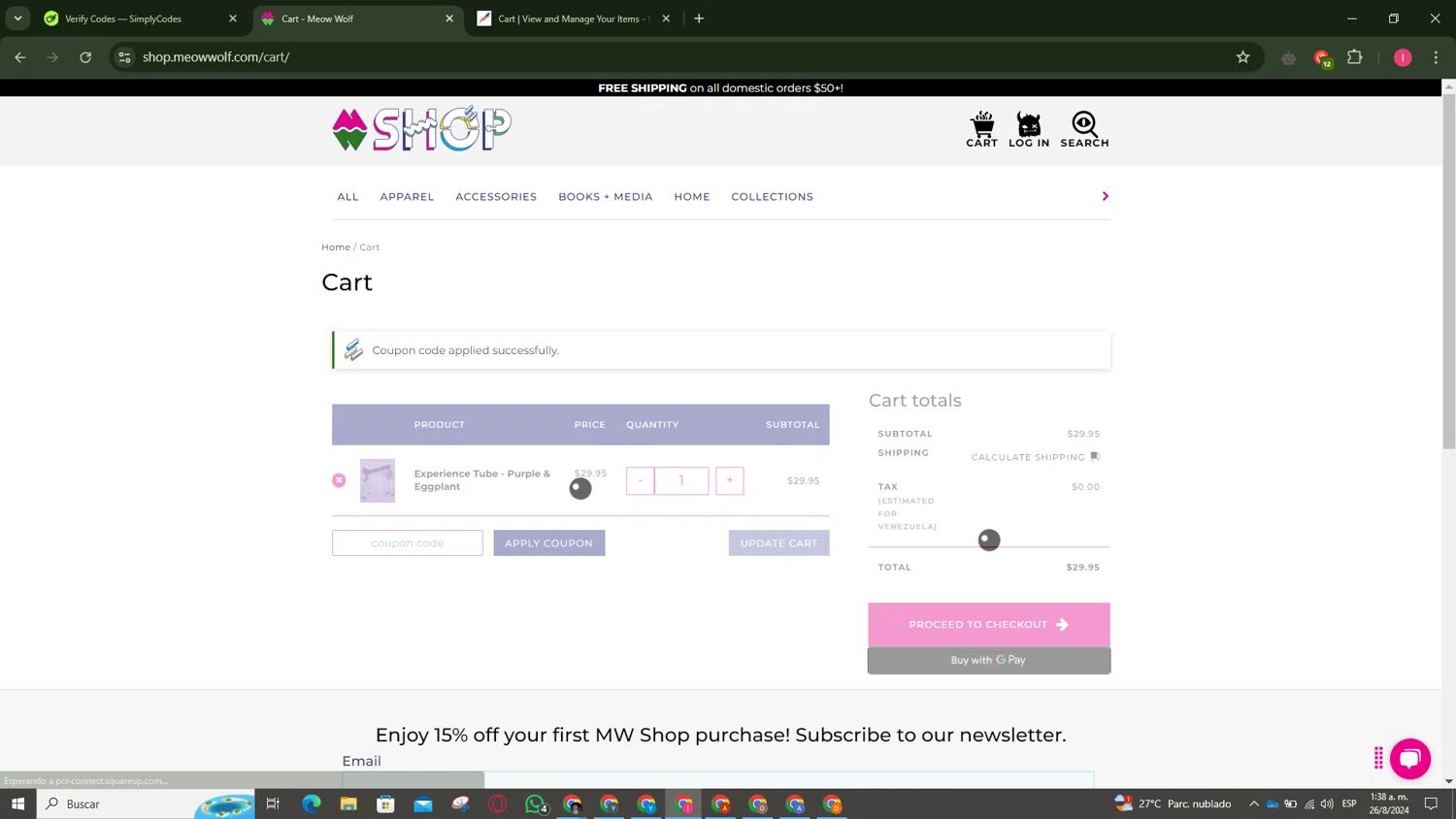
Task: Open the weather widget showing 27°C
Action: tap(1174, 803)
